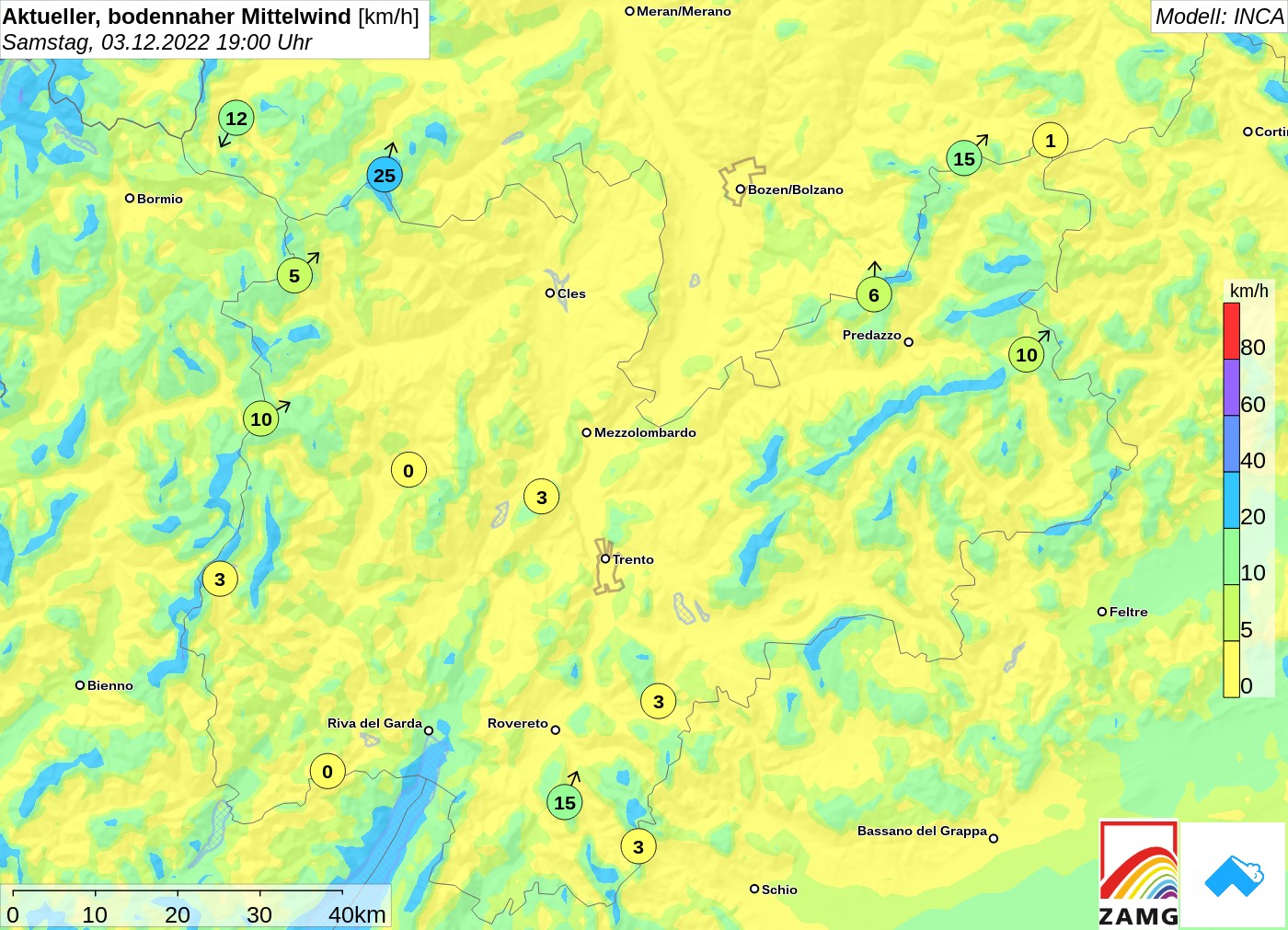Pick the 5 km/h wind station marker
Image resolution: width=1288 pixels, height=930 pixels.
click(x=294, y=275)
